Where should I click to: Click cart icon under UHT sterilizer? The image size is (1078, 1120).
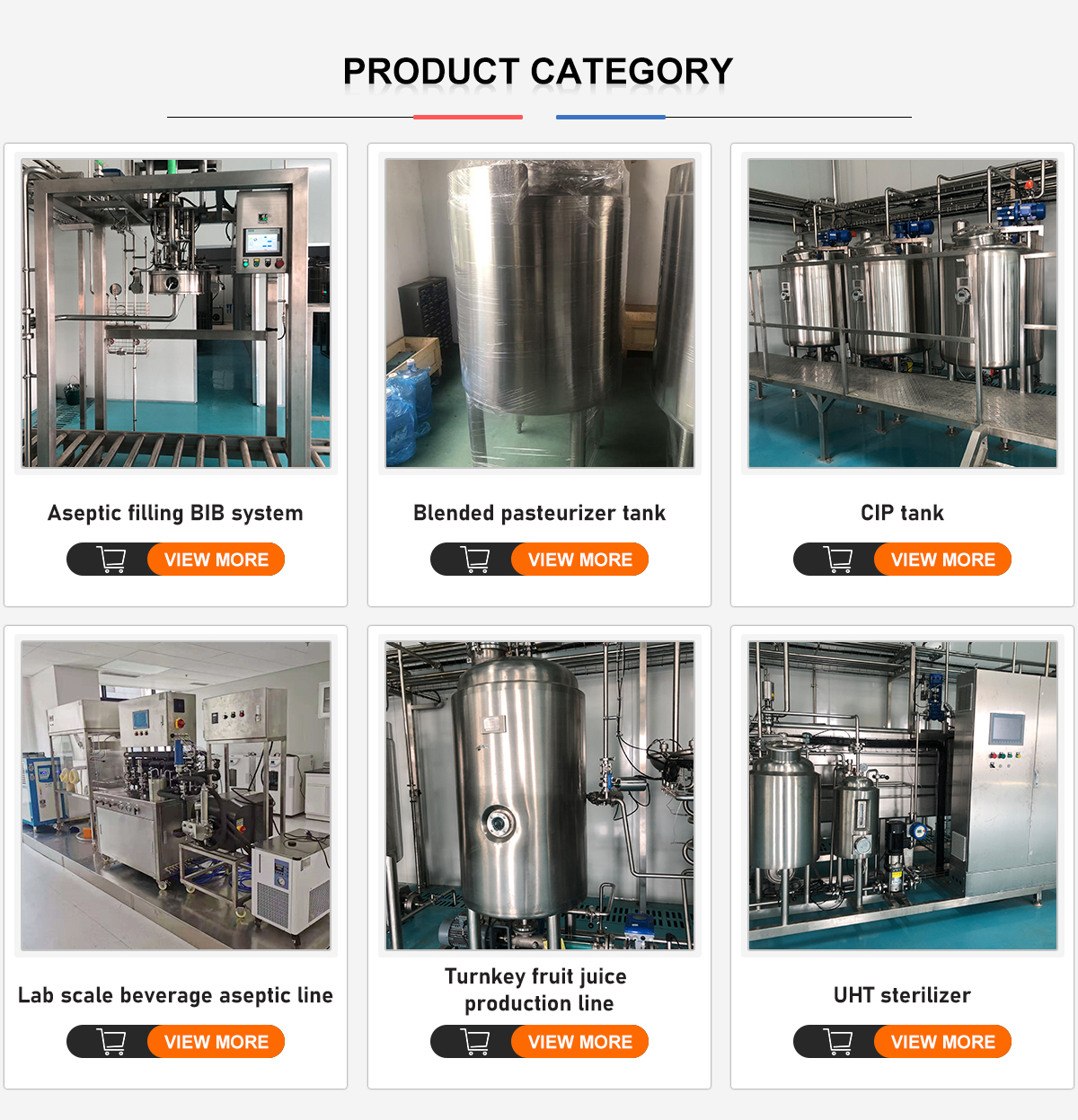tap(838, 1042)
